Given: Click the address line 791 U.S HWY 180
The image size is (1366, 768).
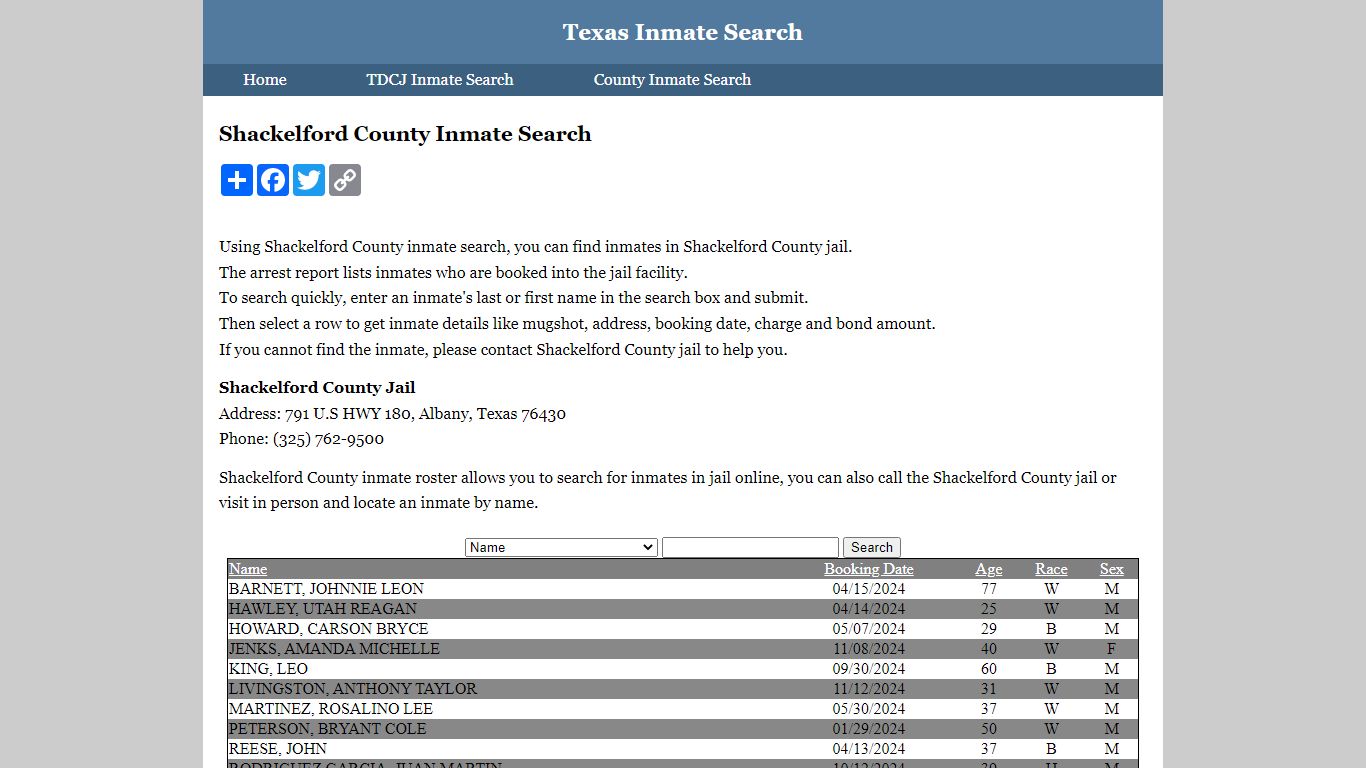Looking at the screenshot, I should [x=348, y=414].
